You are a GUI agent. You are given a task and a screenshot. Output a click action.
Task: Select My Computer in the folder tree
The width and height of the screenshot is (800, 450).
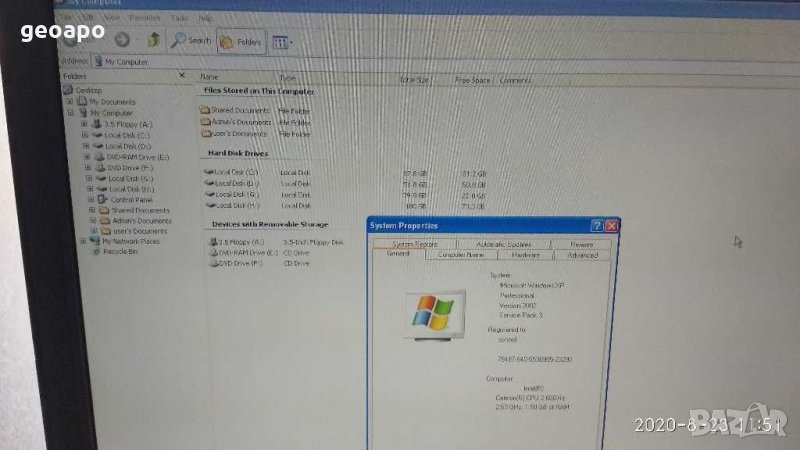click(111, 113)
